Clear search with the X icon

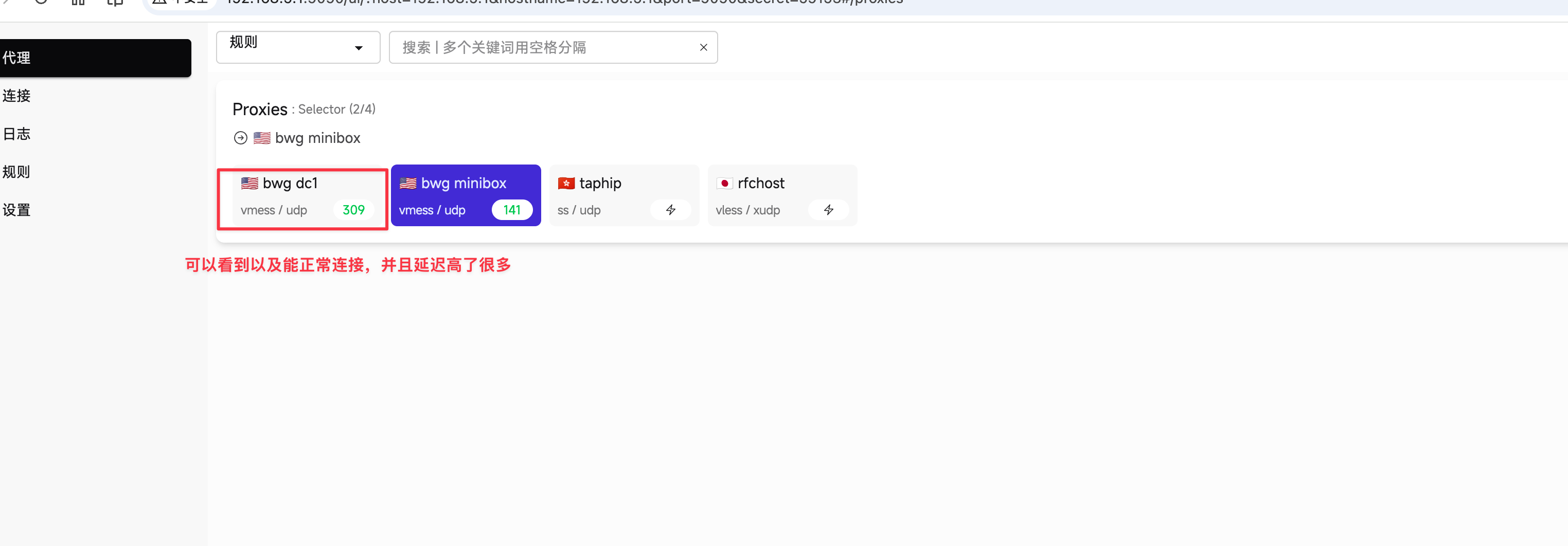tap(703, 47)
